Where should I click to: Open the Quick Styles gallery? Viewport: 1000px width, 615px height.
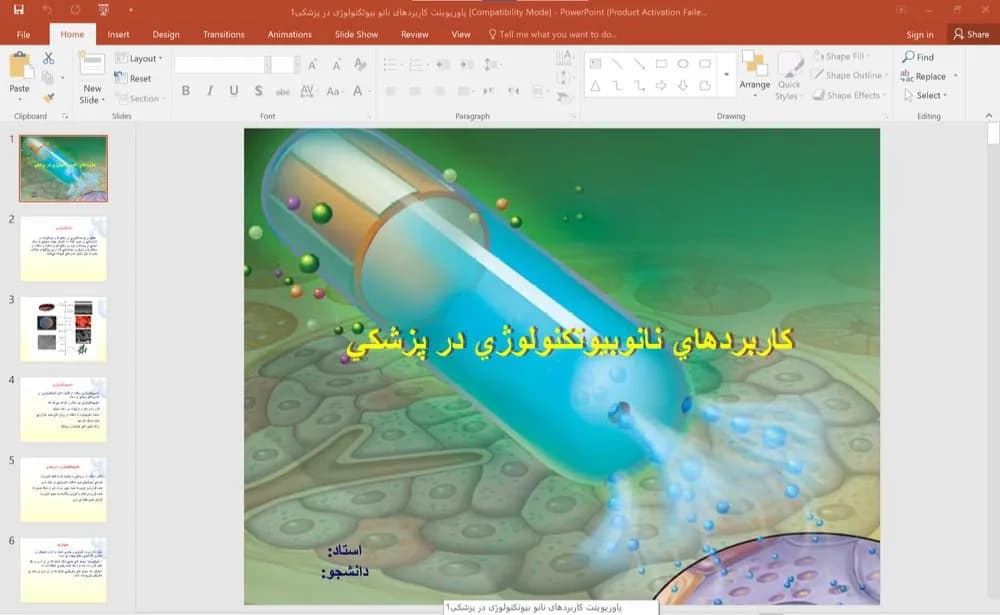(x=789, y=77)
